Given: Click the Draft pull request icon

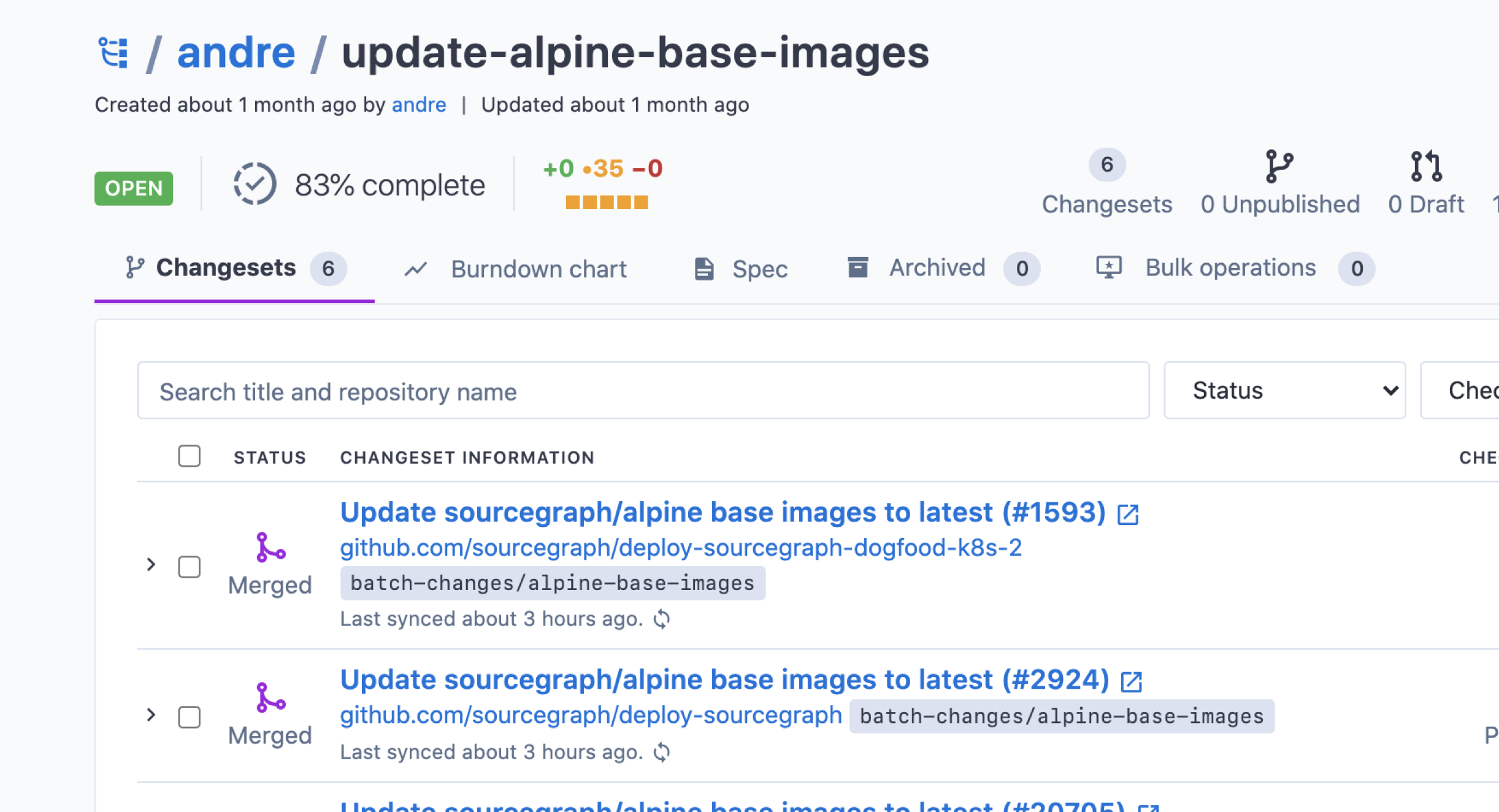Looking at the screenshot, I should point(1426,166).
